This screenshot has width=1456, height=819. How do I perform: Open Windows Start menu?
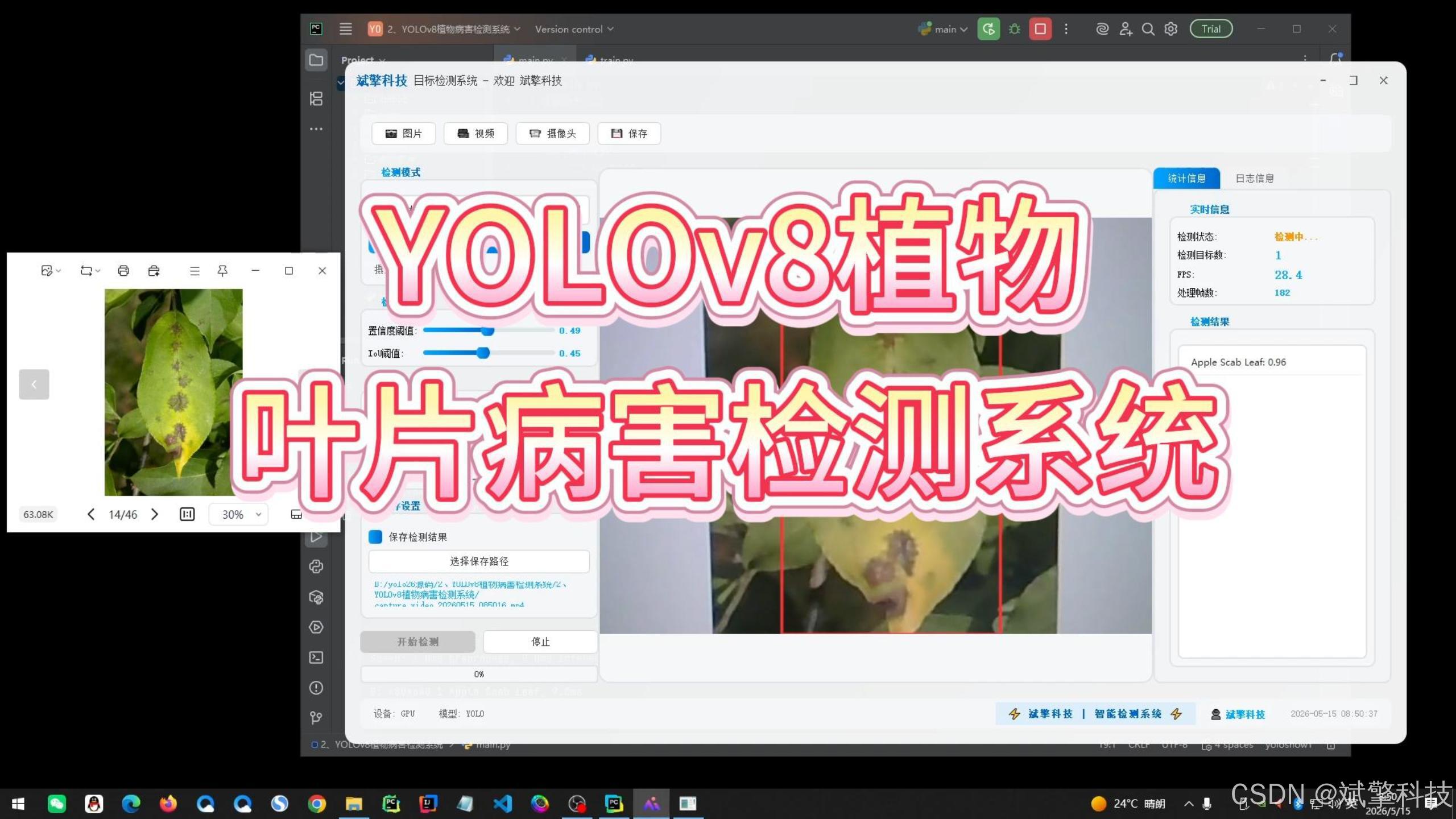click(x=18, y=804)
